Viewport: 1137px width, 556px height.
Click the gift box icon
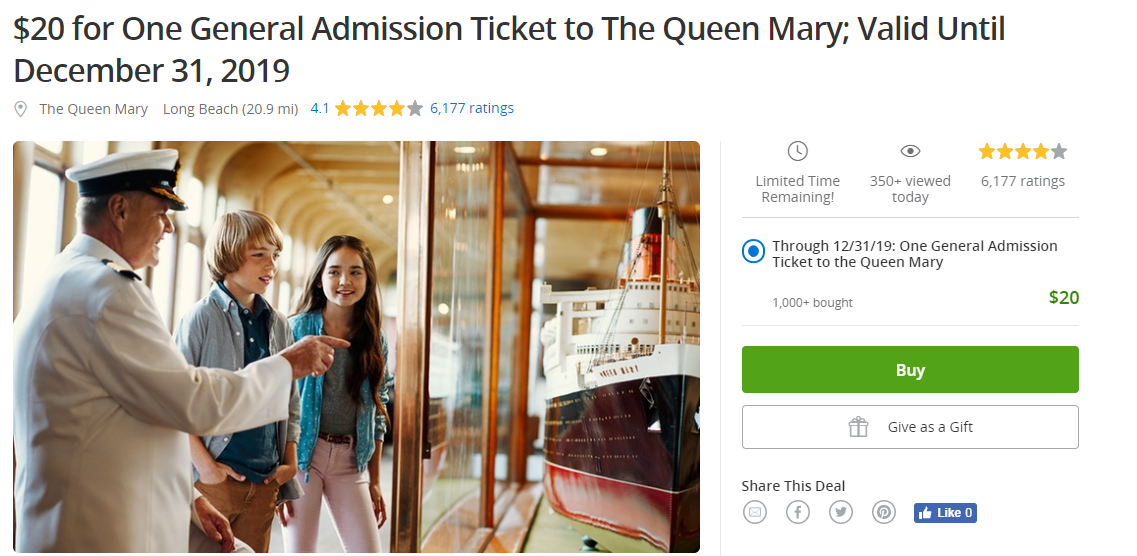[858, 427]
